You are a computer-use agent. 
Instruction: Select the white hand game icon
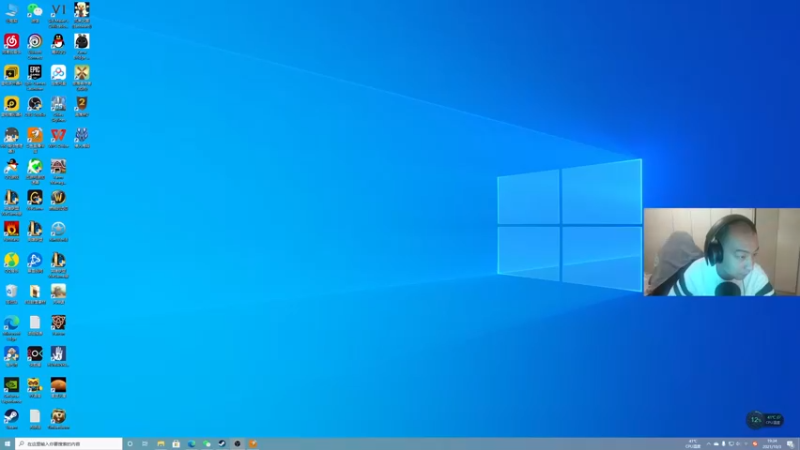point(58,356)
